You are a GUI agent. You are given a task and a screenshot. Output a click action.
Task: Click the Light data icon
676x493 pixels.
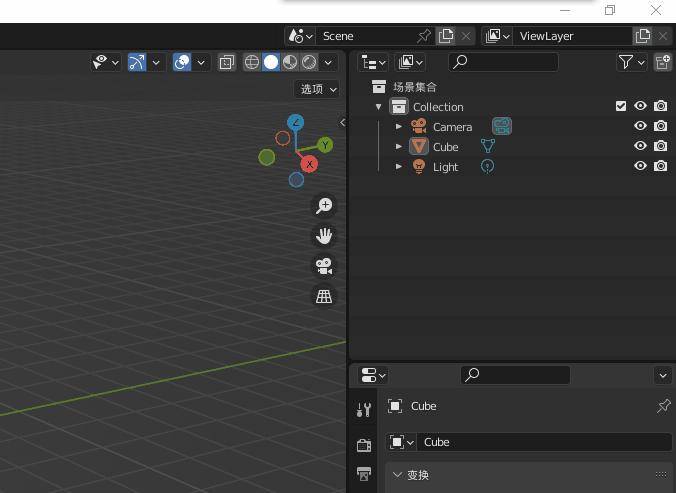click(488, 166)
